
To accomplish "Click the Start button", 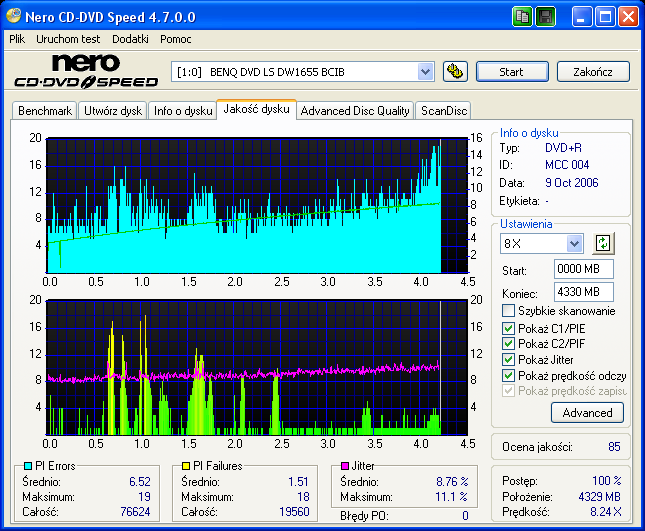I will (512, 72).
